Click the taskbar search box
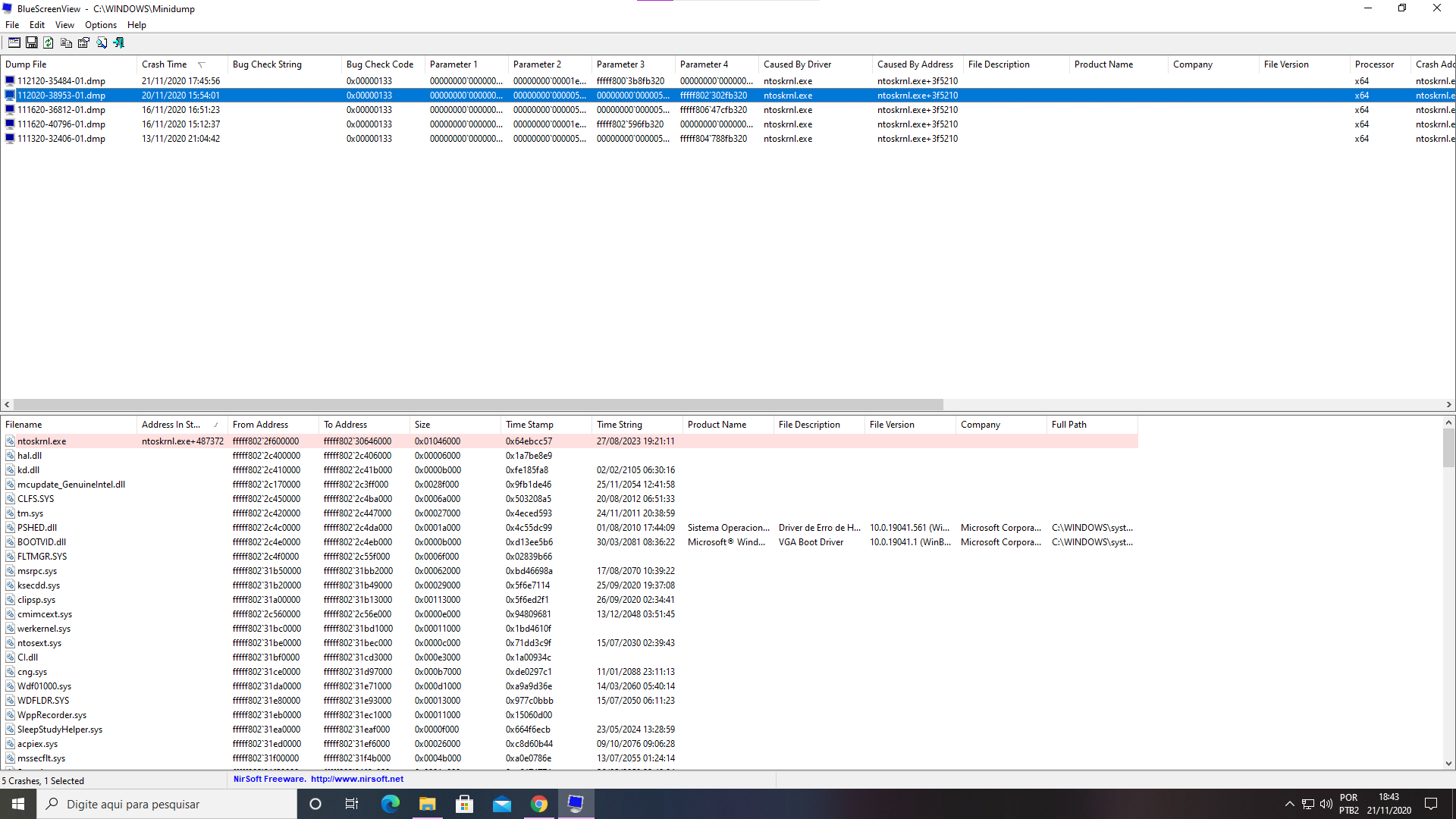 click(167, 804)
